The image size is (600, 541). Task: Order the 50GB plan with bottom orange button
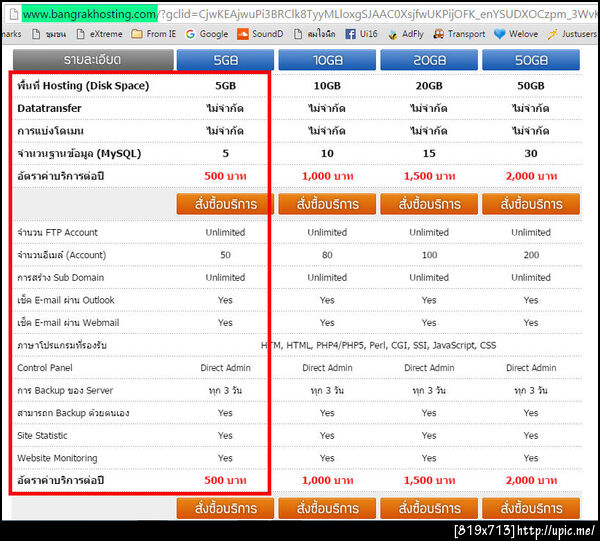point(531,508)
